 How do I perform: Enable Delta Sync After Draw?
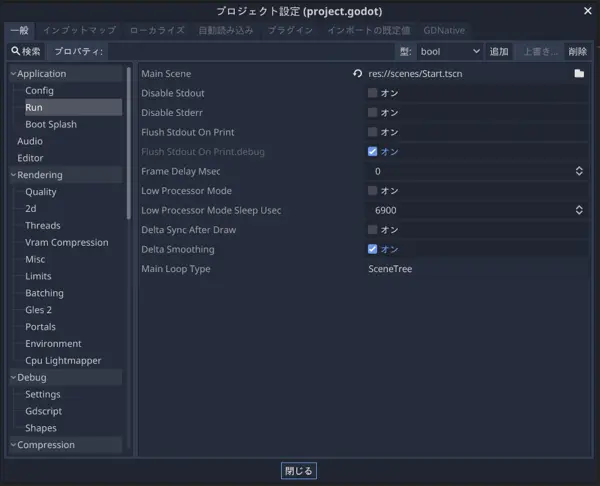372,230
